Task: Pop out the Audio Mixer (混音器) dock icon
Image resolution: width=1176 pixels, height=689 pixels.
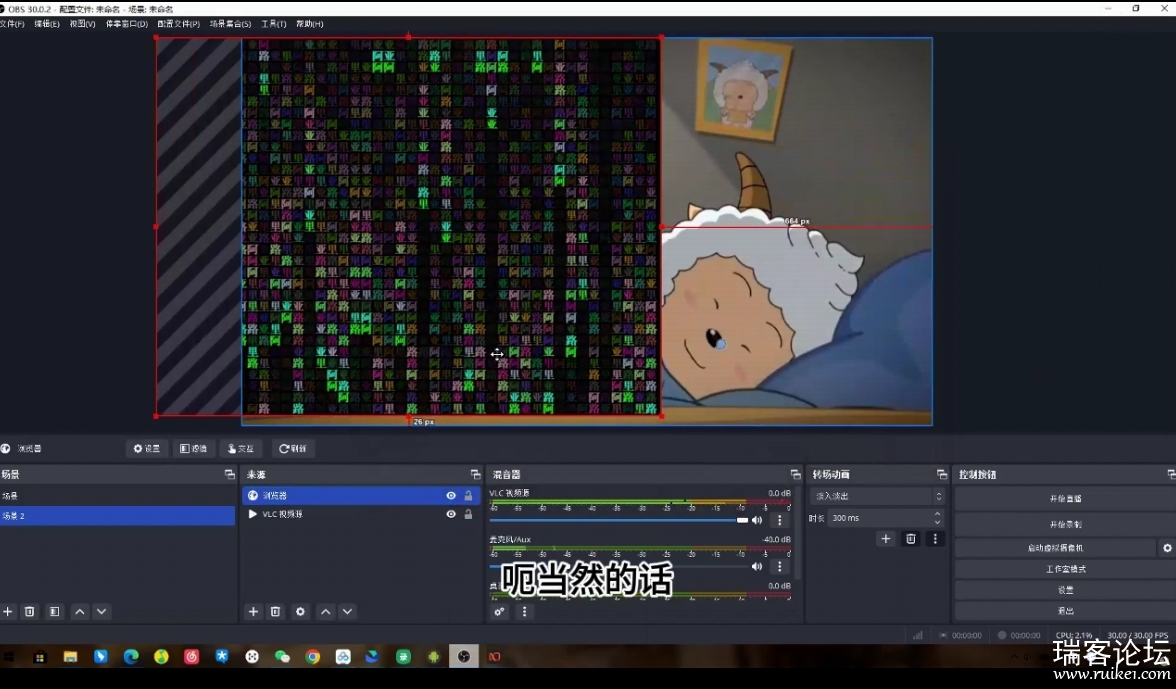Action: point(795,475)
